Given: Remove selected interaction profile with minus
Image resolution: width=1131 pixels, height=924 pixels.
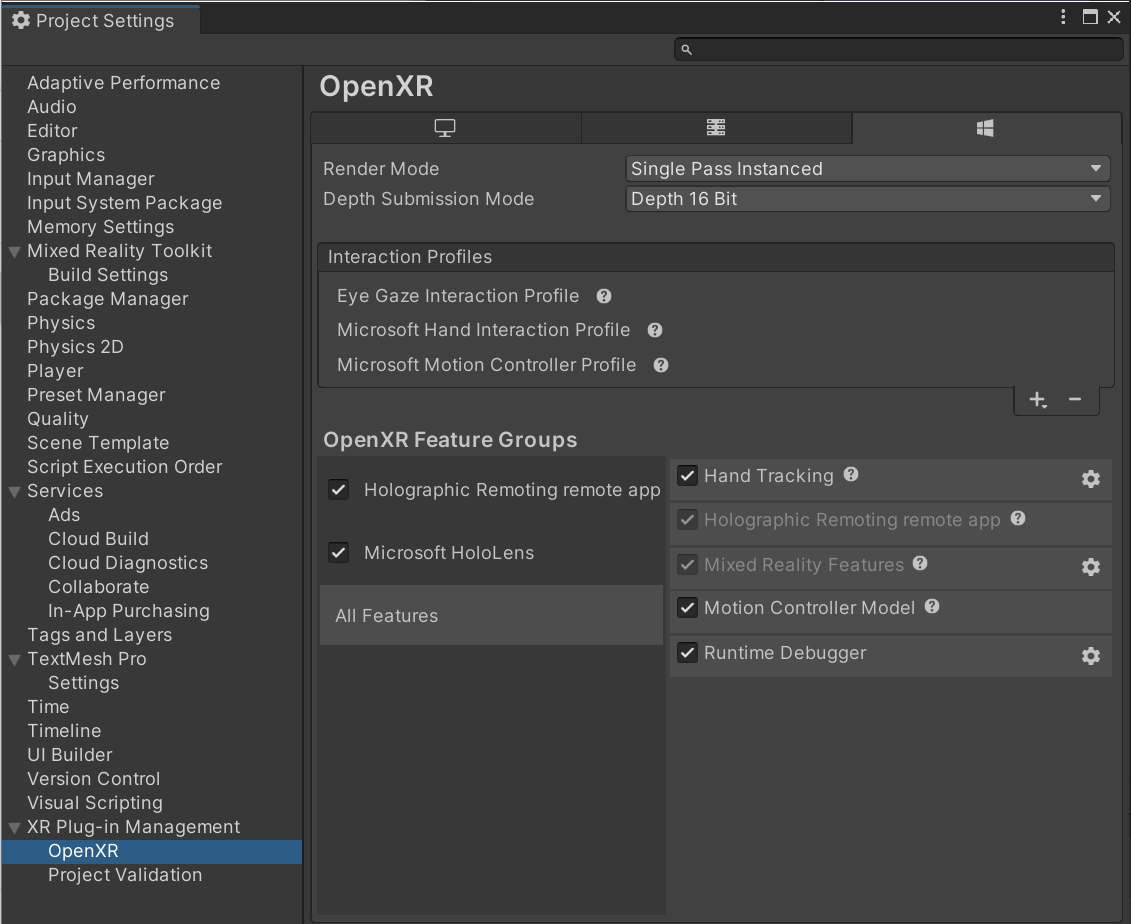Looking at the screenshot, I should [1075, 400].
